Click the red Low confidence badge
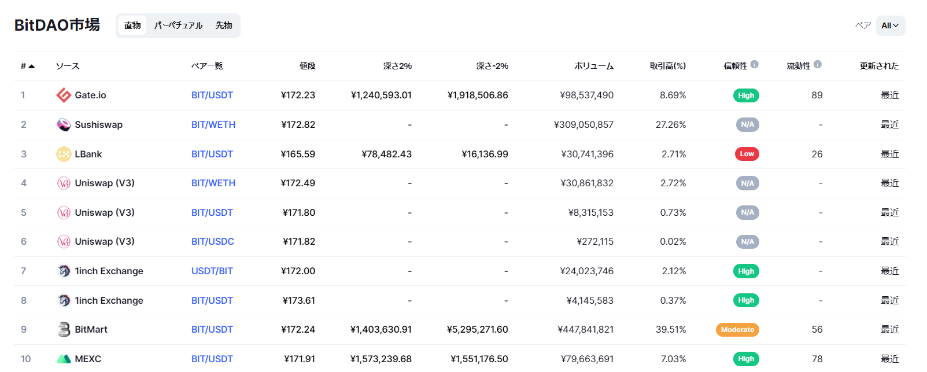The width and height of the screenshot is (927, 372). 747,154
